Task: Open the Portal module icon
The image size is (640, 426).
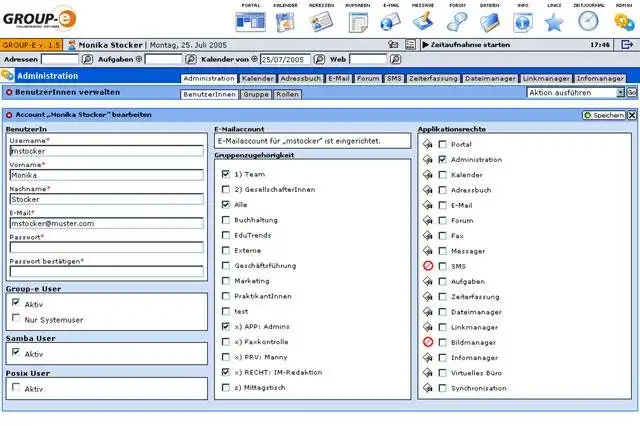Action: pyautogui.click(x=251, y=22)
